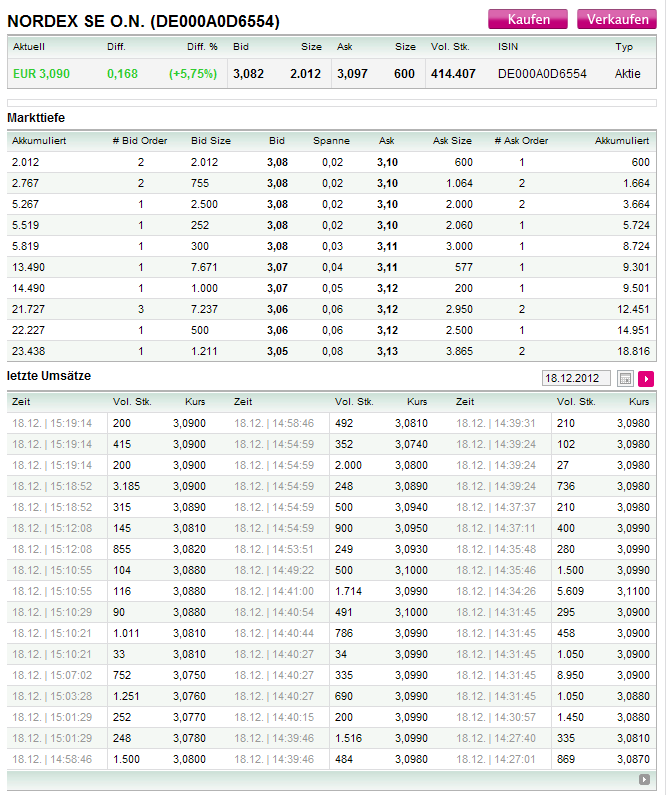Click Bid Size value 7.671

[204, 267]
